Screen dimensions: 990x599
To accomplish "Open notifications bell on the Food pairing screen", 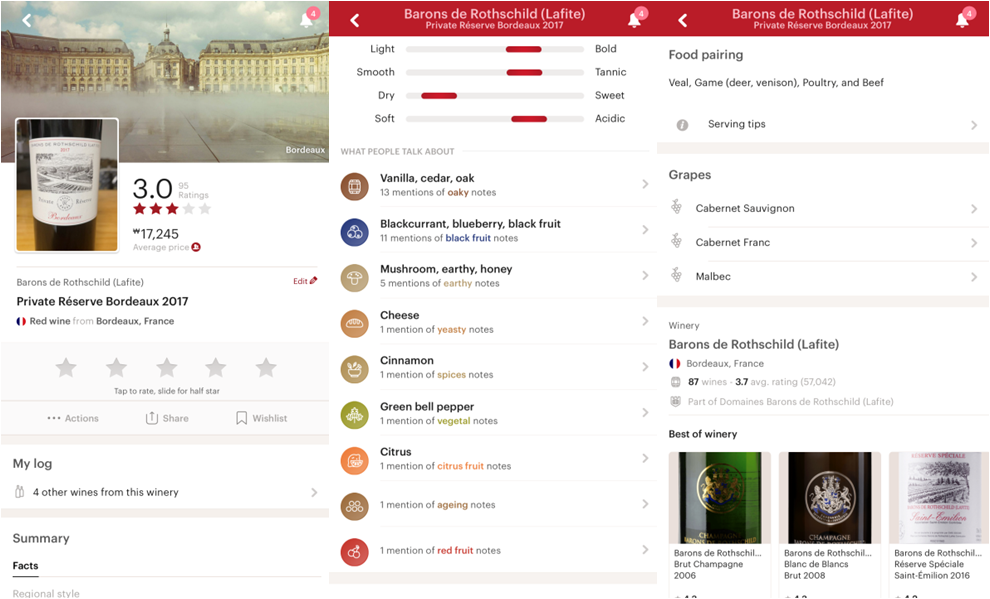I will tap(962, 20).
